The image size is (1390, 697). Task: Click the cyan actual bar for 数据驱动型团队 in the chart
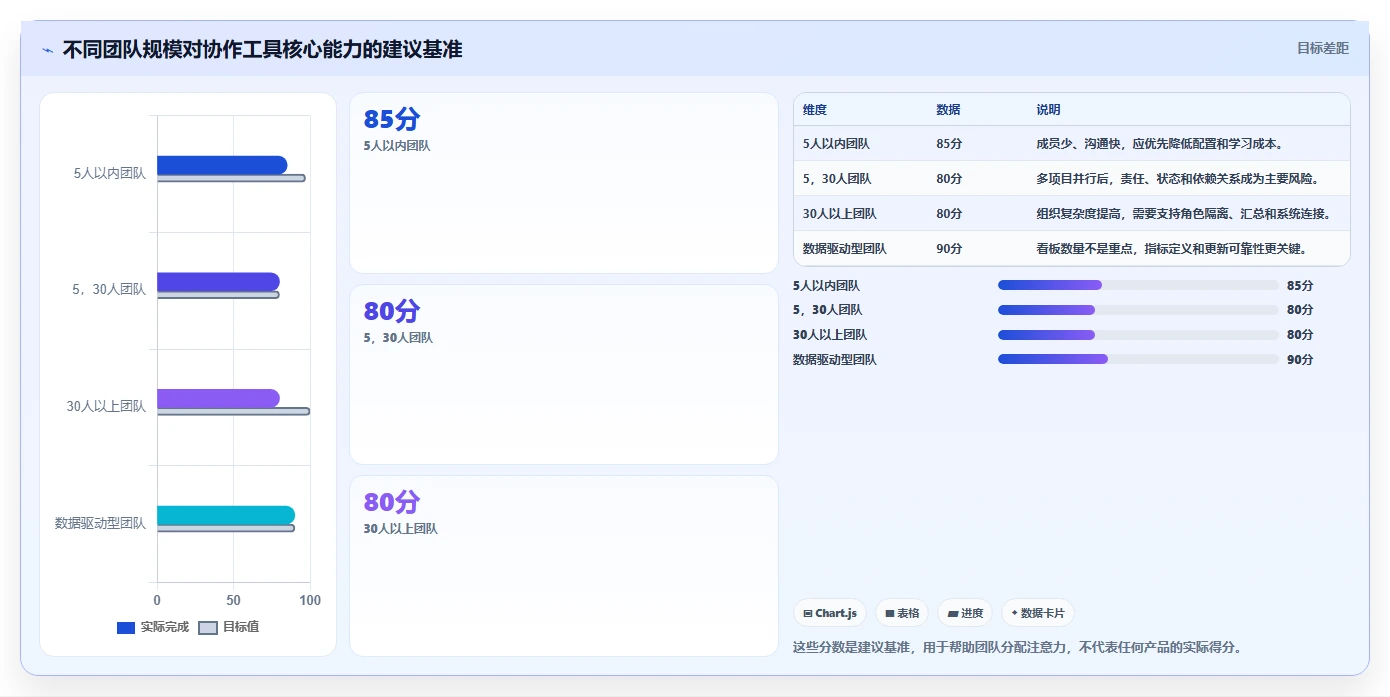226,515
